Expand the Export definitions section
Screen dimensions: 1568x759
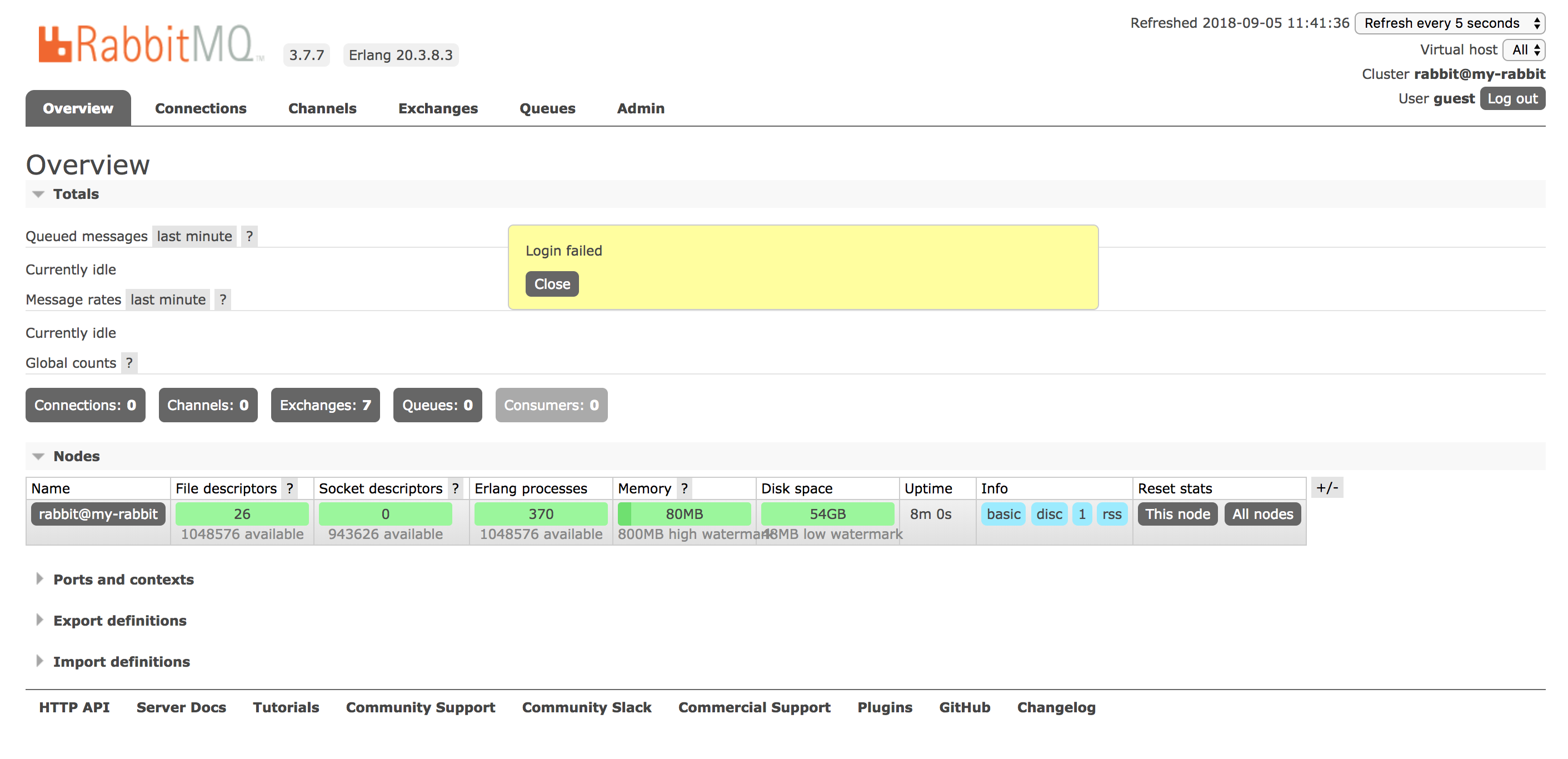pyautogui.click(x=119, y=620)
